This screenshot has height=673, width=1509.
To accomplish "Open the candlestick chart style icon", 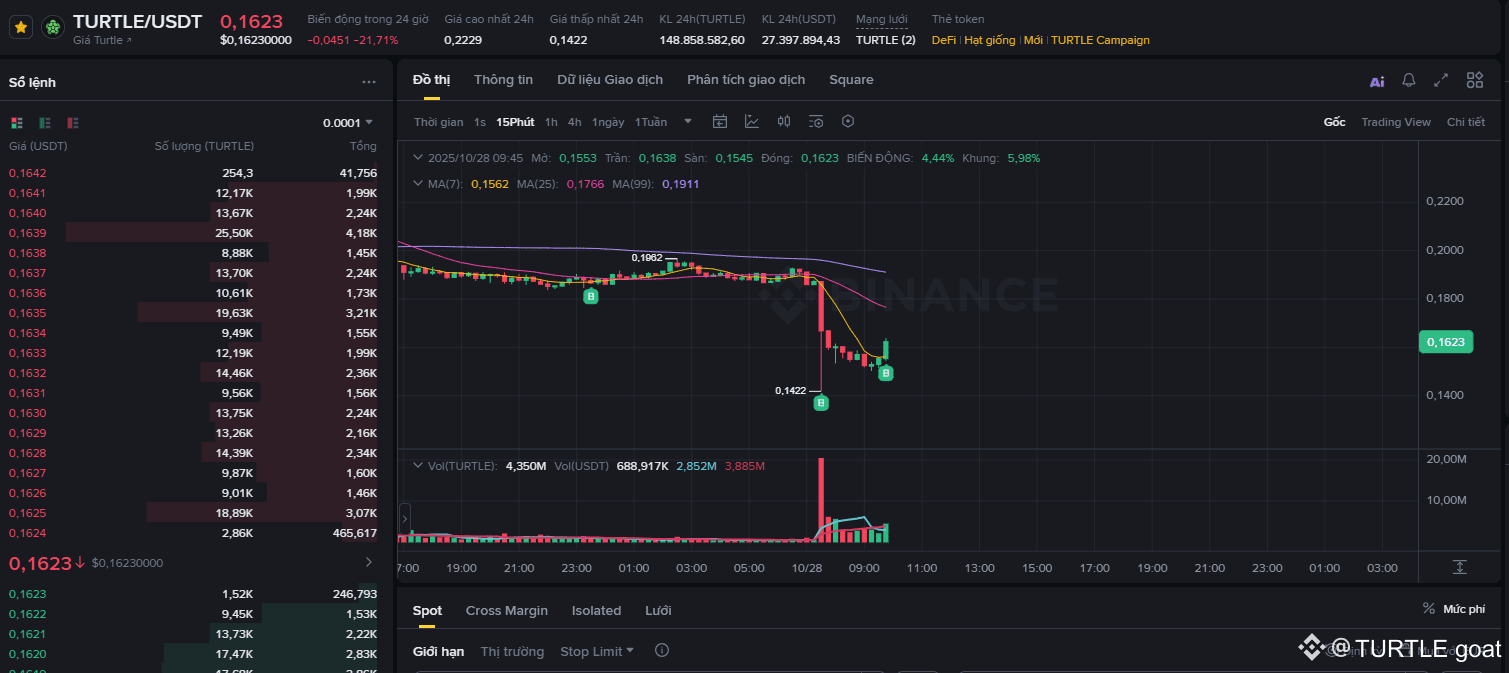I will 784,122.
